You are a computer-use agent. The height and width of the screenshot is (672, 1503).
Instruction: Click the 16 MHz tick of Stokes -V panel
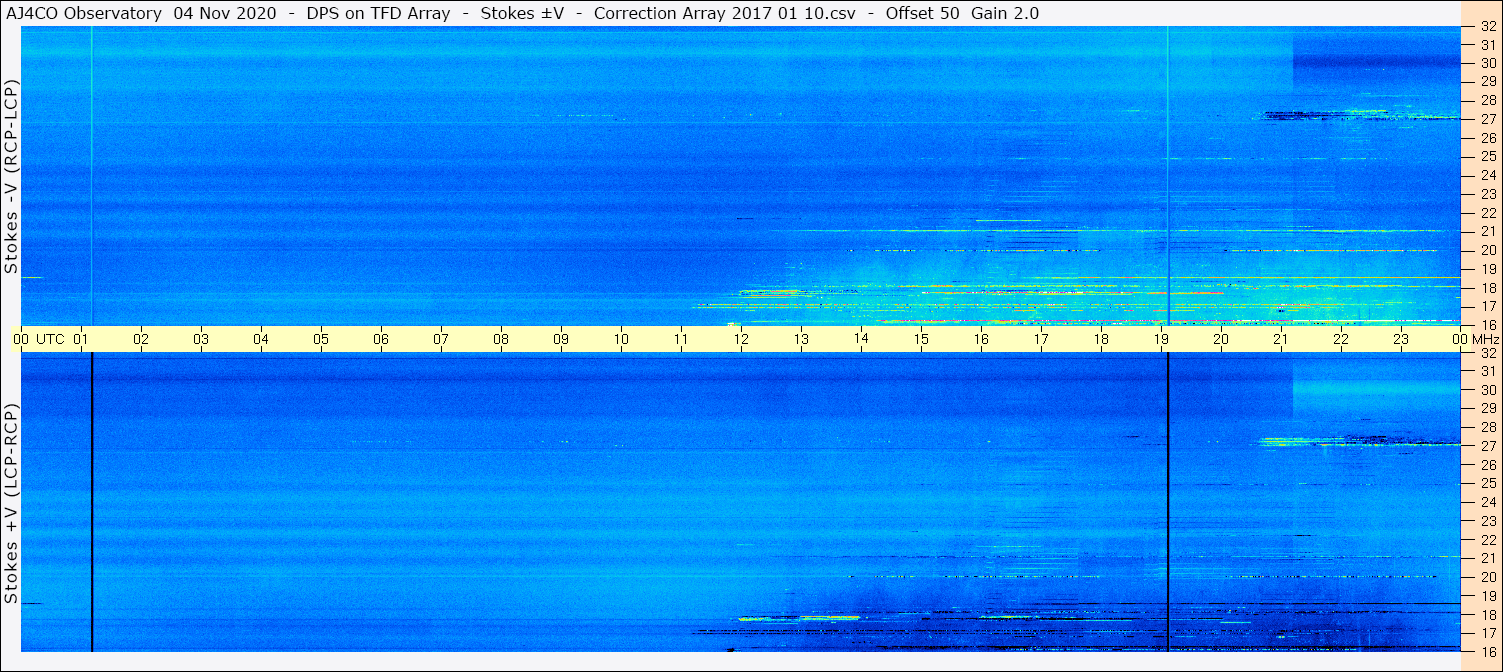[1488, 324]
